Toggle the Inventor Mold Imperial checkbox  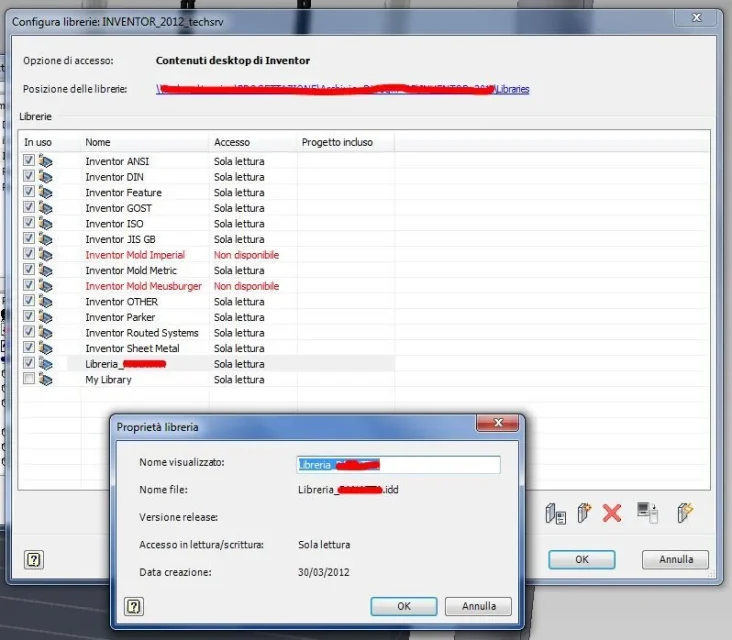tap(29, 254)
